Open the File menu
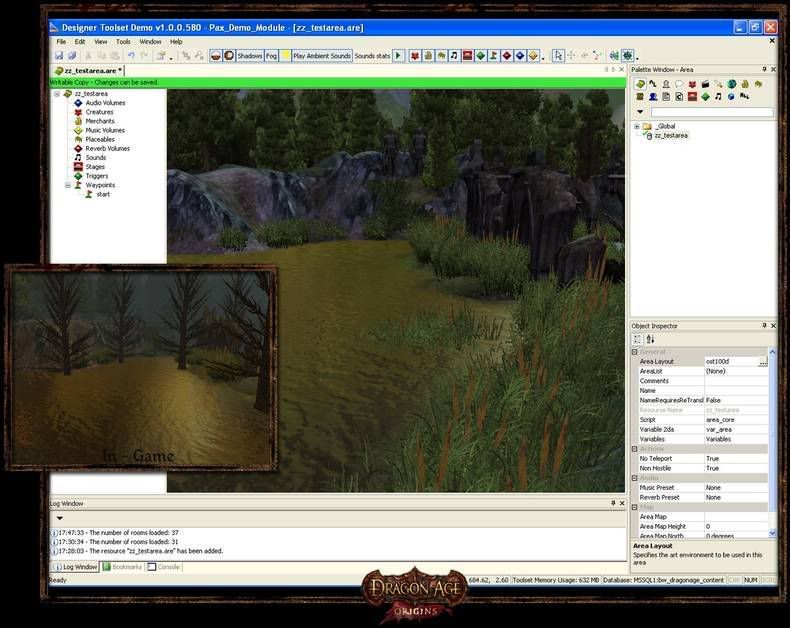 coord(61,42)
